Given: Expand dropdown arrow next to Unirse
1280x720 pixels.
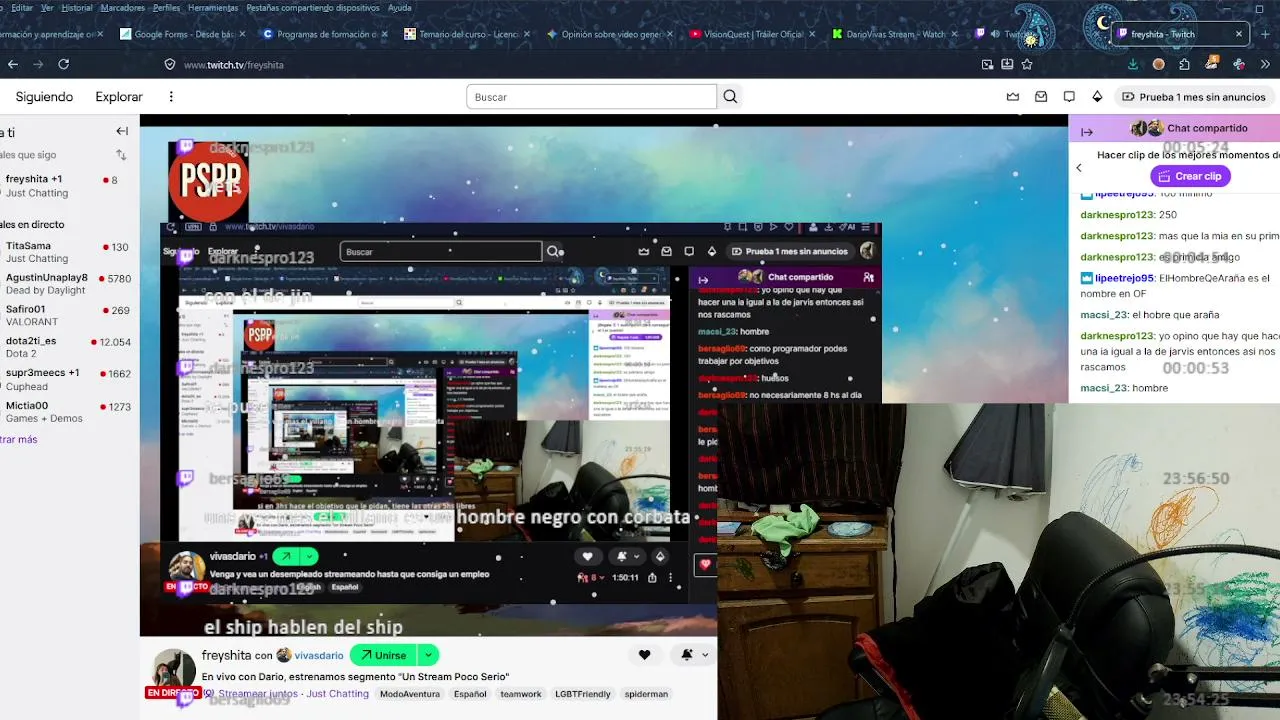Looking at the screenshot, I should [x=427, y=655].
